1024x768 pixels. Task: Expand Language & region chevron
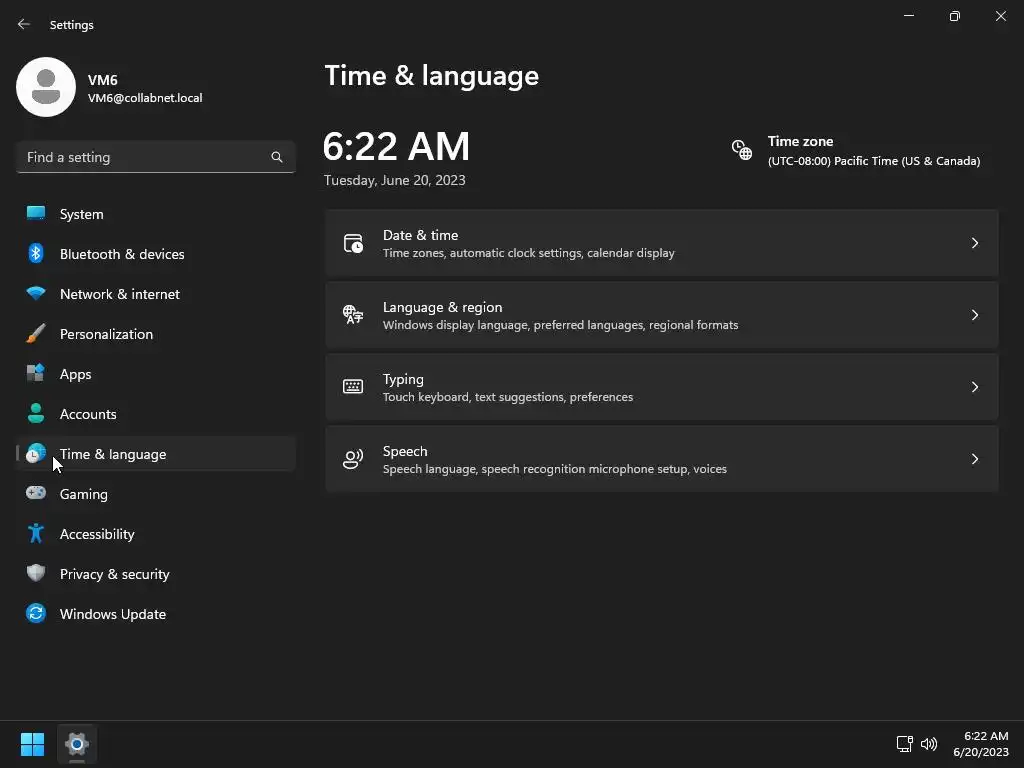point(975,315)
